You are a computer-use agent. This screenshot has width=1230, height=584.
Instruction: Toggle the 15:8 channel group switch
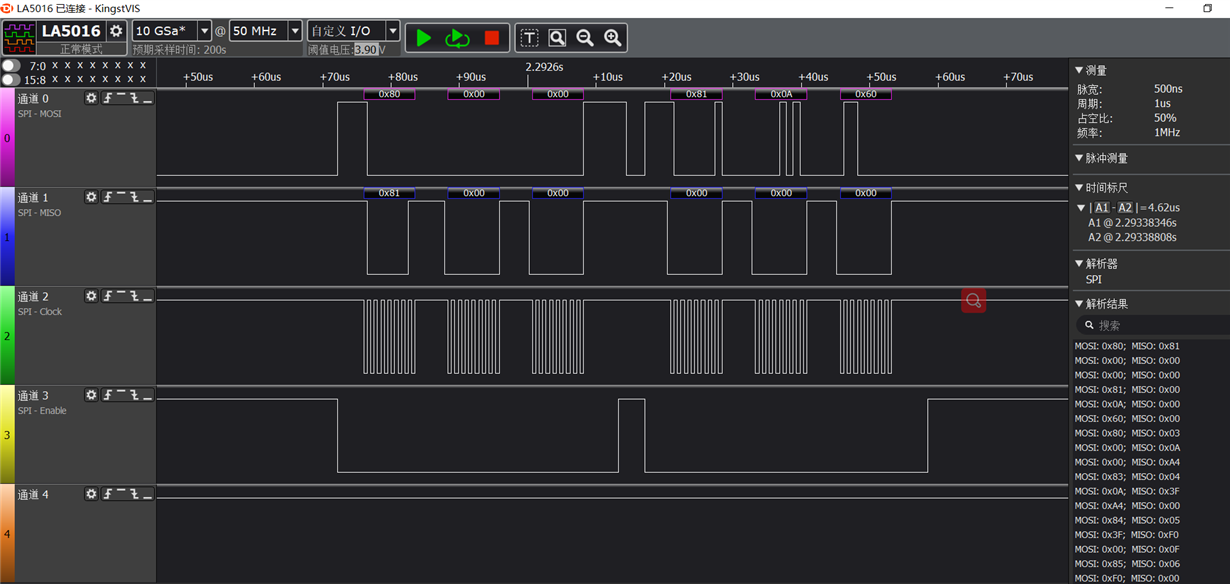pyautogui.click(x=11, y=78)
